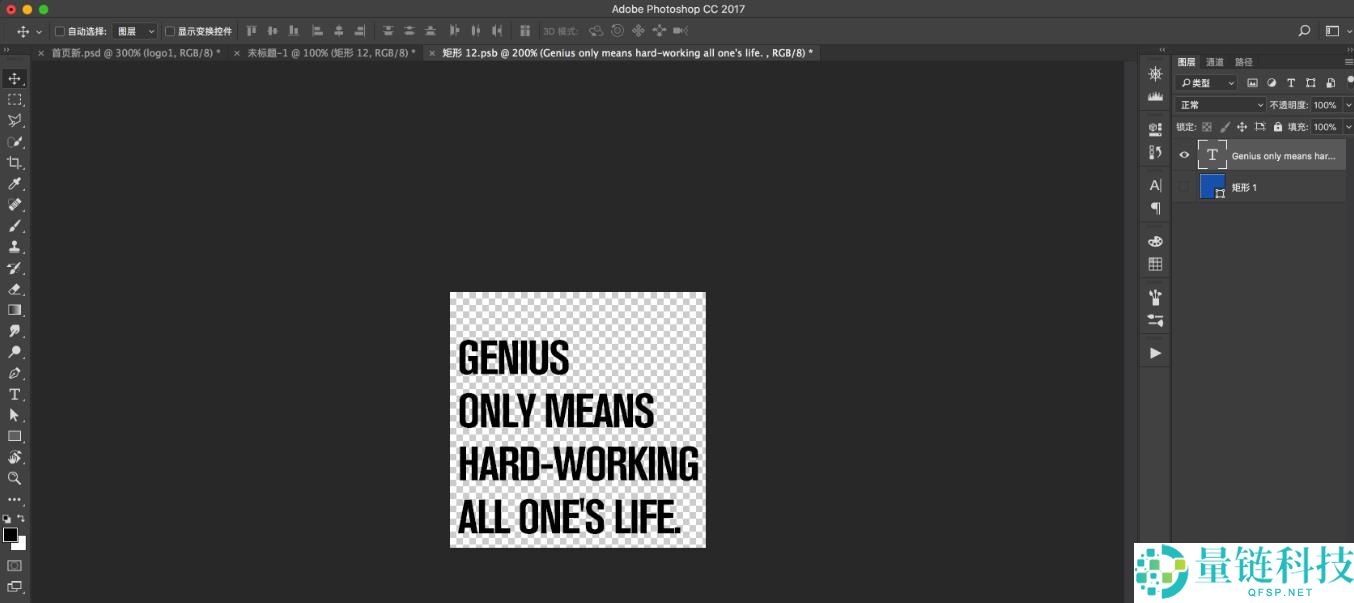Select the Pen tool
Viewport: 1354px width, 603px height.
(x=14, y=373)
